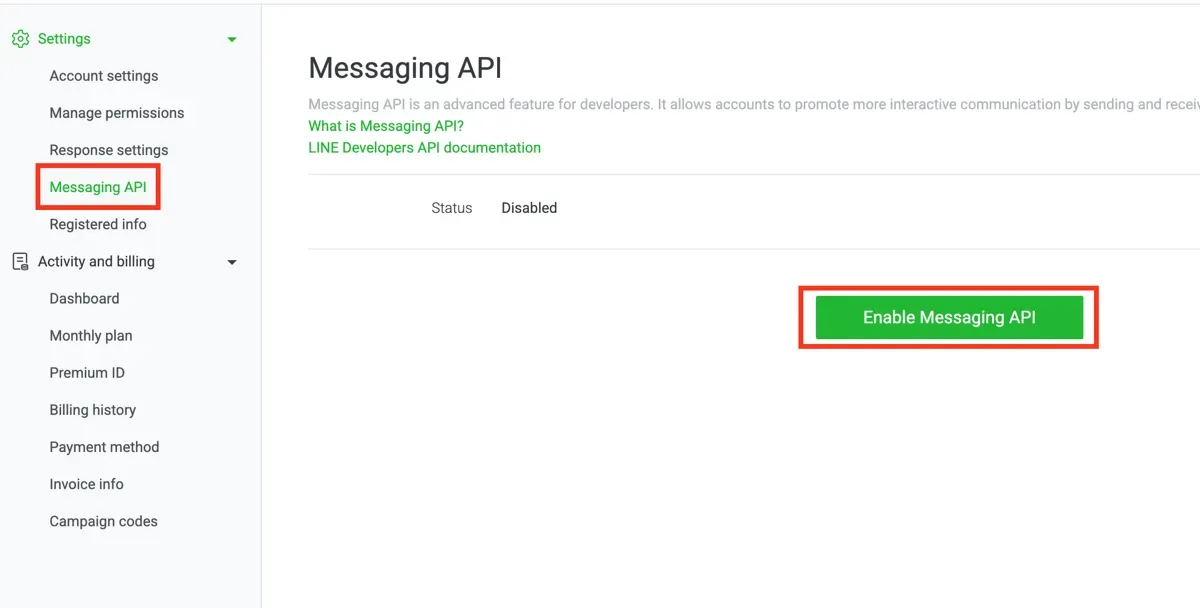Collapse the Settings section

[231, 38]
